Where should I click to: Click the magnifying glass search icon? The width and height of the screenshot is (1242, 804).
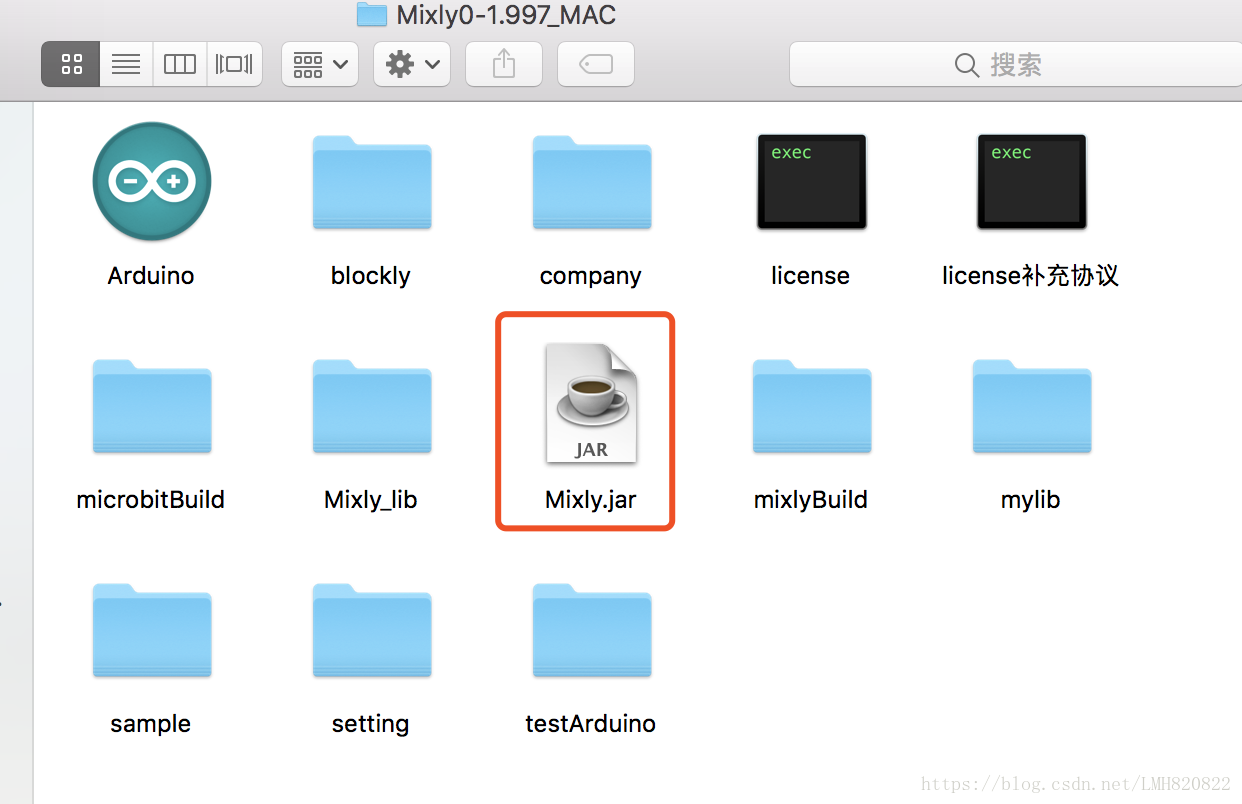pos(967,66)
